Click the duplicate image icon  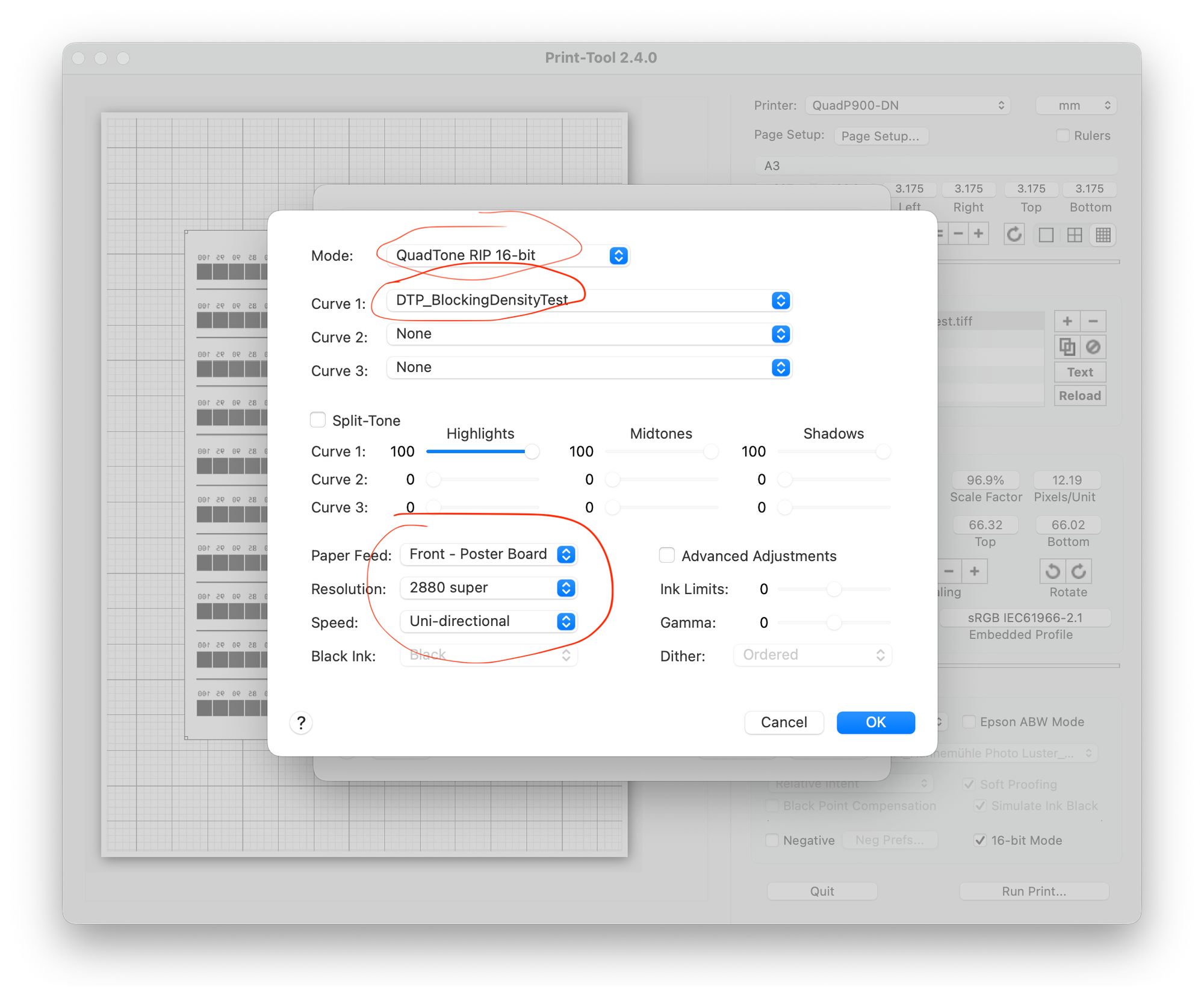1067,347
